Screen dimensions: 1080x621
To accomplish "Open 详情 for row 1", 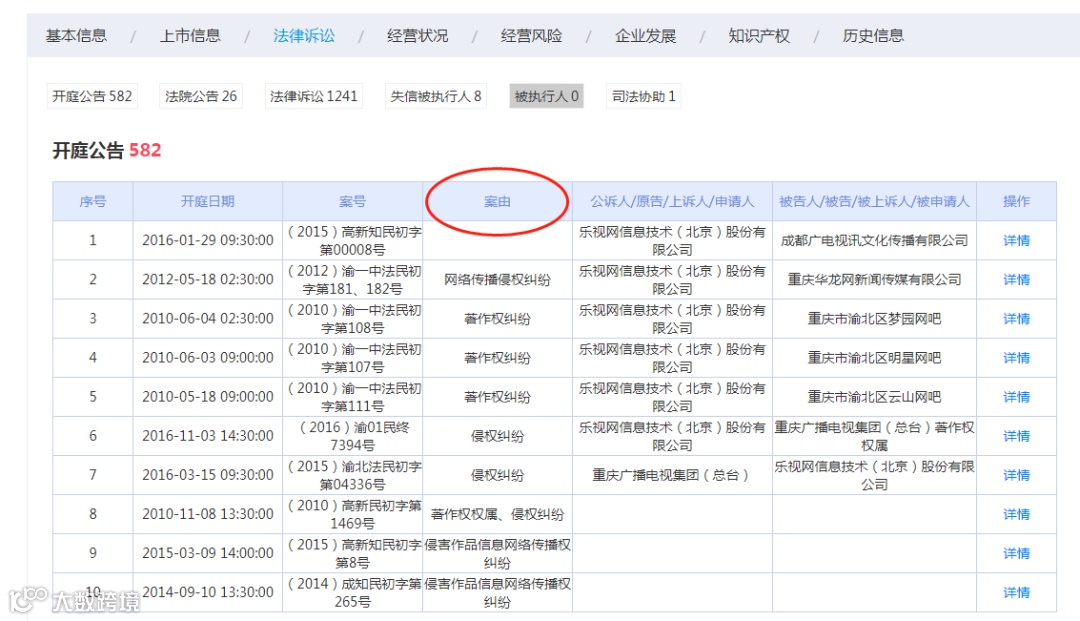I will [x=1016, y=240].
